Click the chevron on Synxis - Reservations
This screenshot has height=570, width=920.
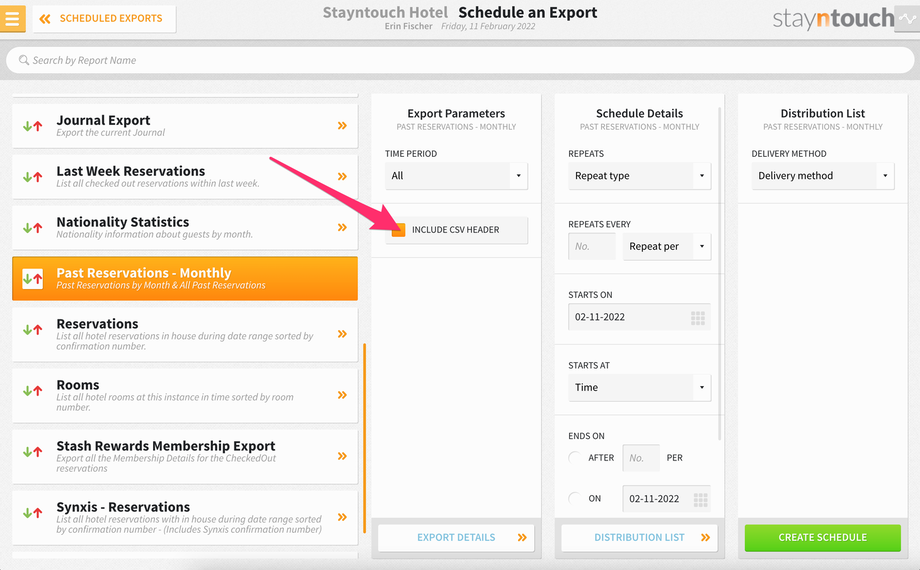pyautogui.click(x=342, y=517)
